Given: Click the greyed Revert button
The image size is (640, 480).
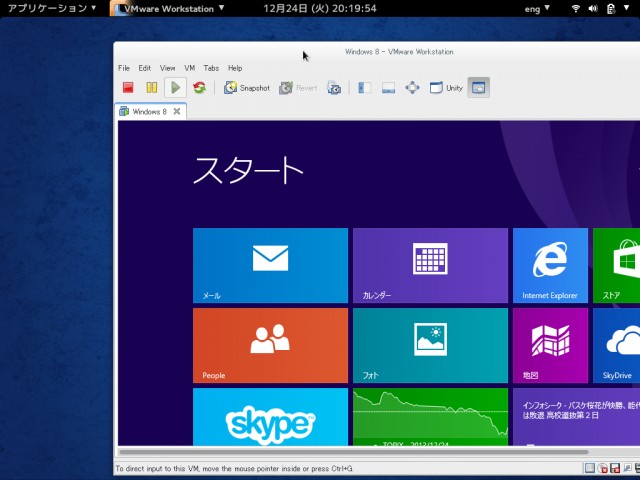Looking at the screenshot, I should [x=298, y=88].
